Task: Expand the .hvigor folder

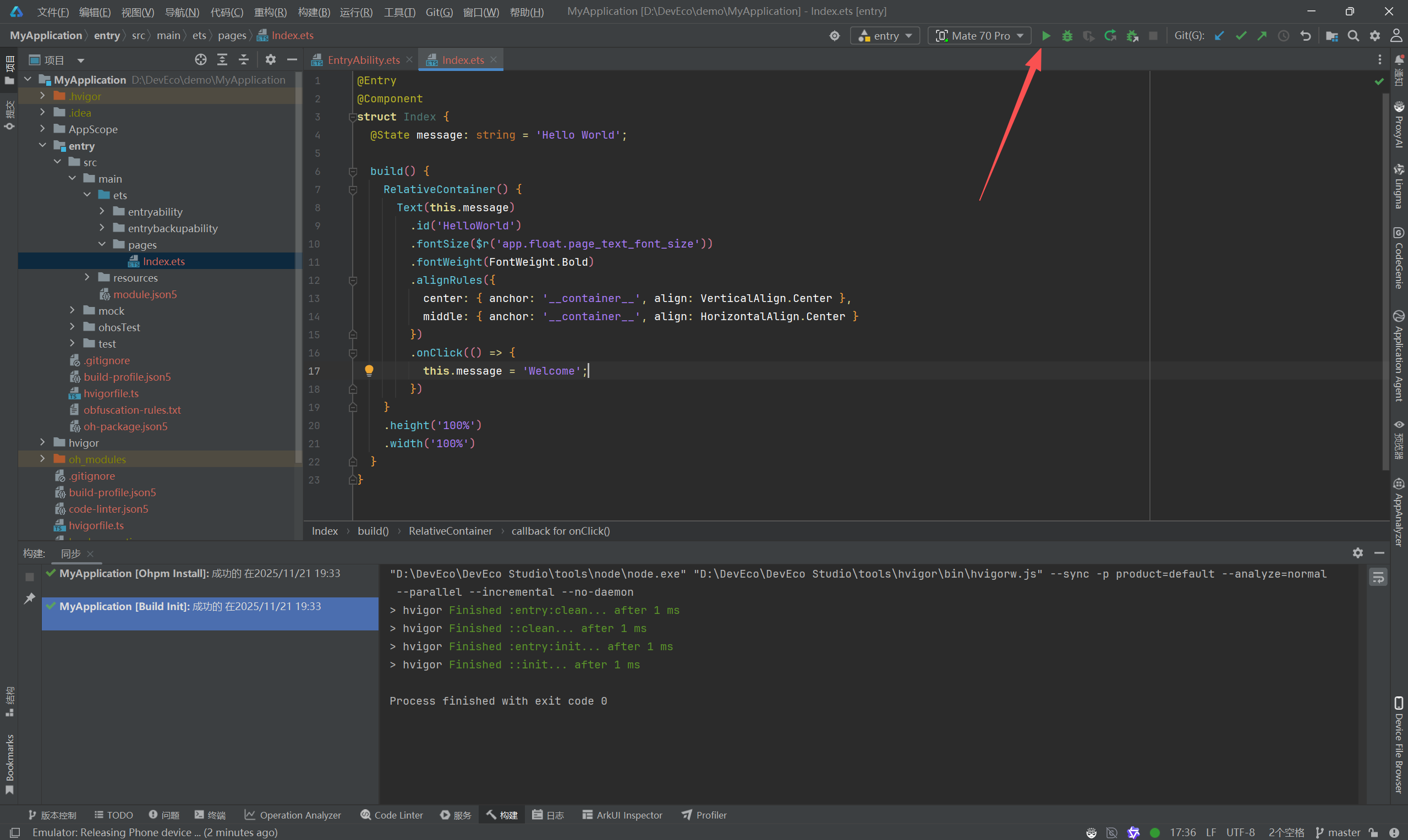Action: click(42, 96)
